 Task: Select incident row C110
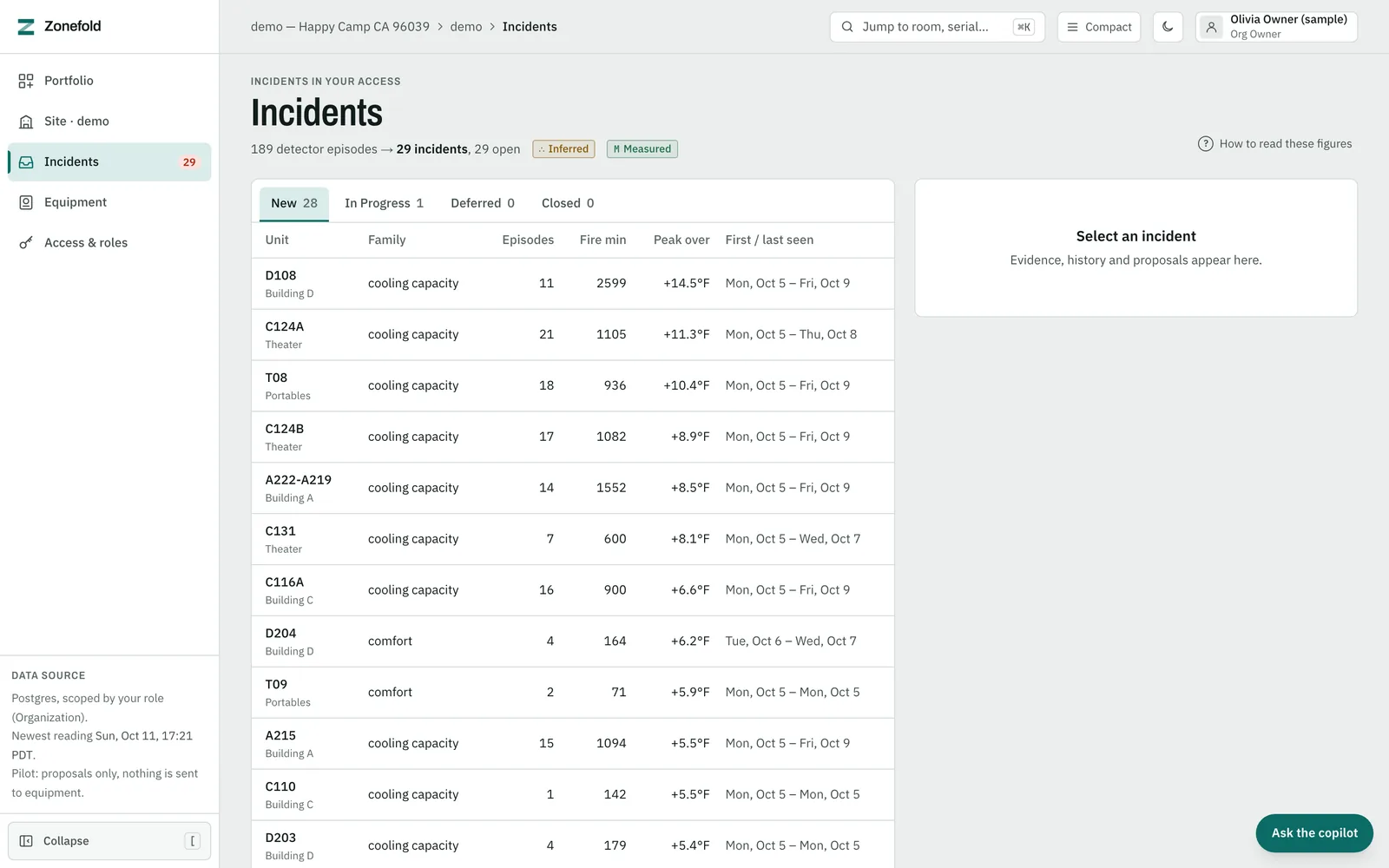573,796
